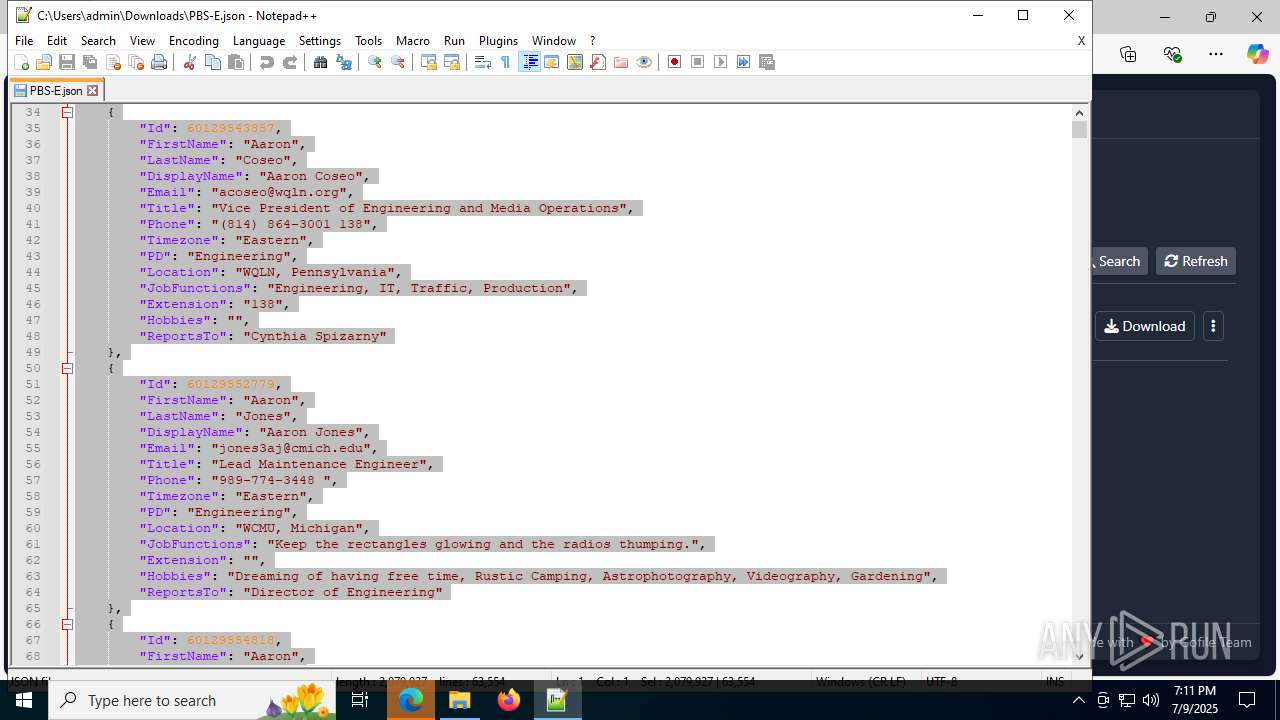Open the Language menu

(259, 40)
